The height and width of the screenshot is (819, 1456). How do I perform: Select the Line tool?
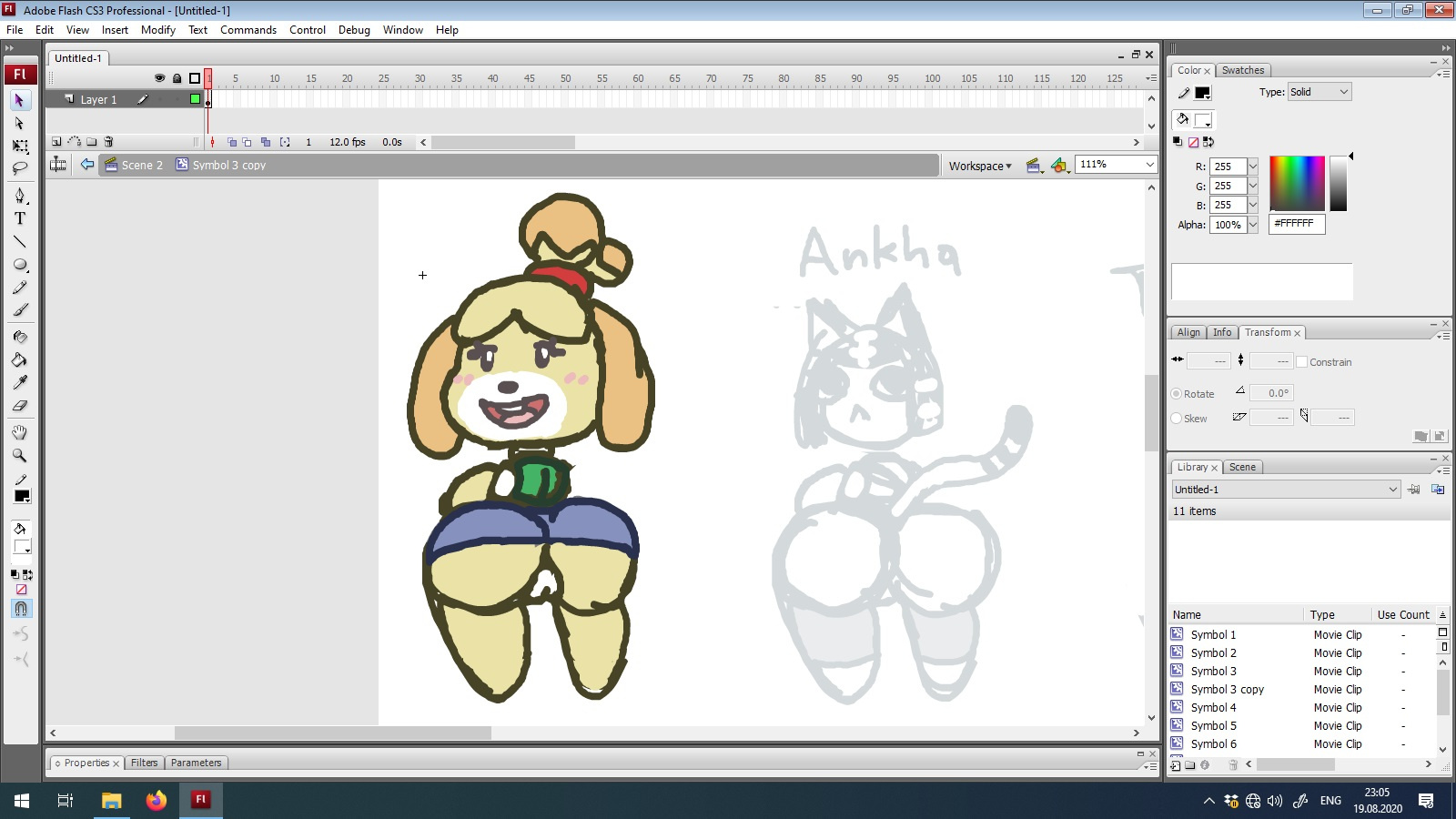(x=19, y=241)
